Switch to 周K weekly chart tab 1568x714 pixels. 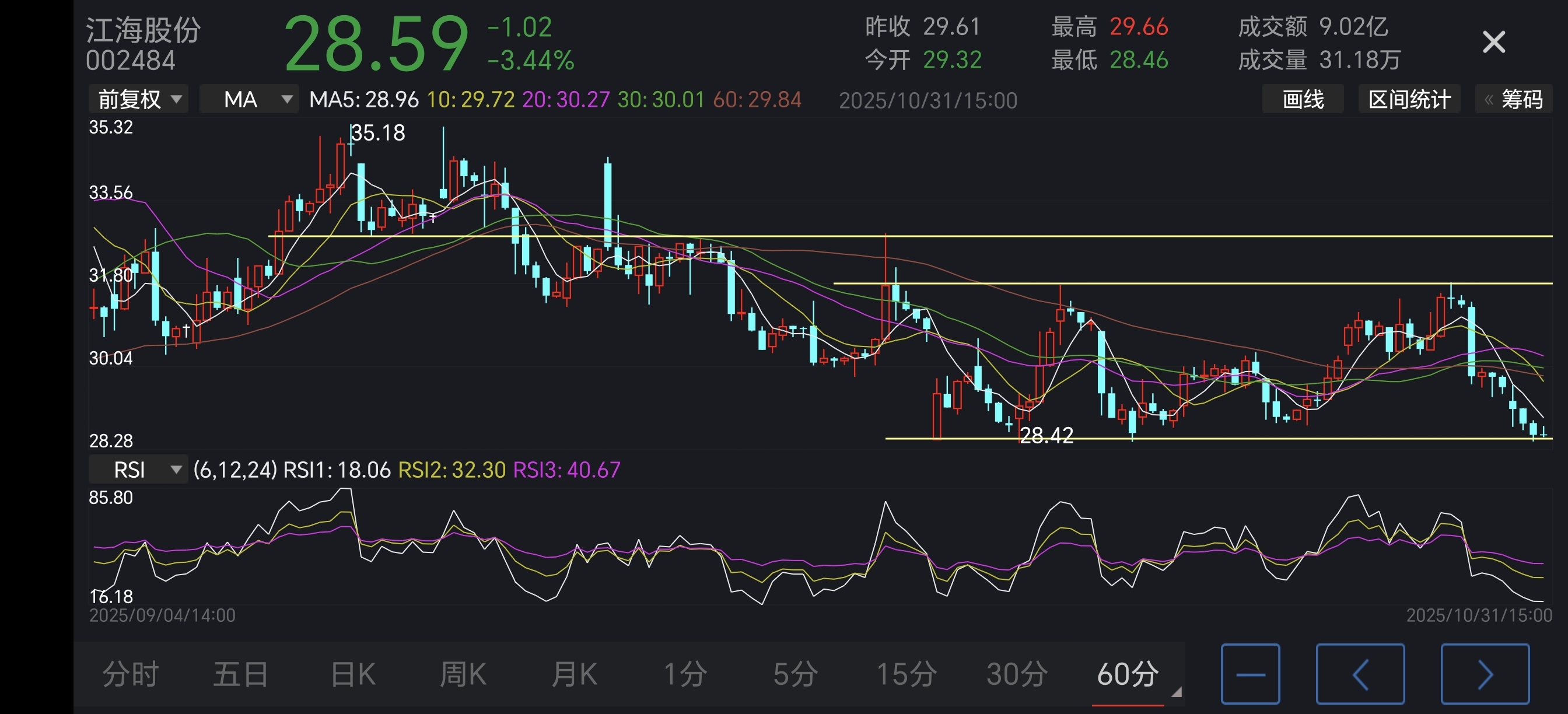pos(463,674)
